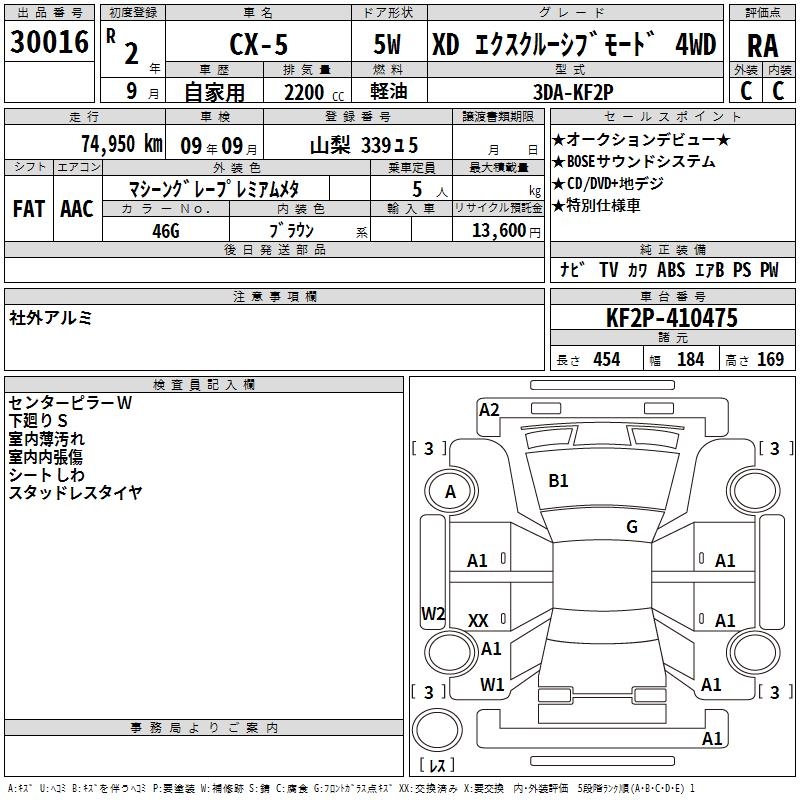800x800 pixels.
Task: Select interior color ブラウン
Action: click(x=291, y=231)
